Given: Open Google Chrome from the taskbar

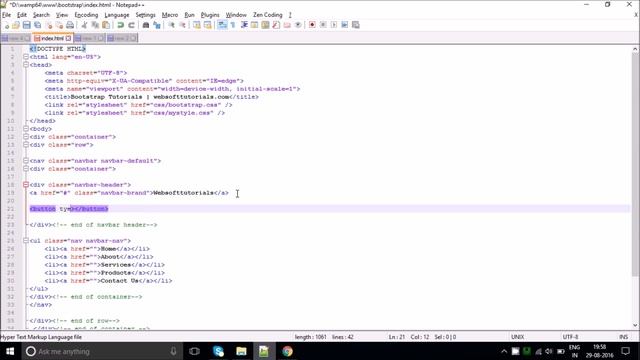Looking at the screenshot, I should 287,351.
